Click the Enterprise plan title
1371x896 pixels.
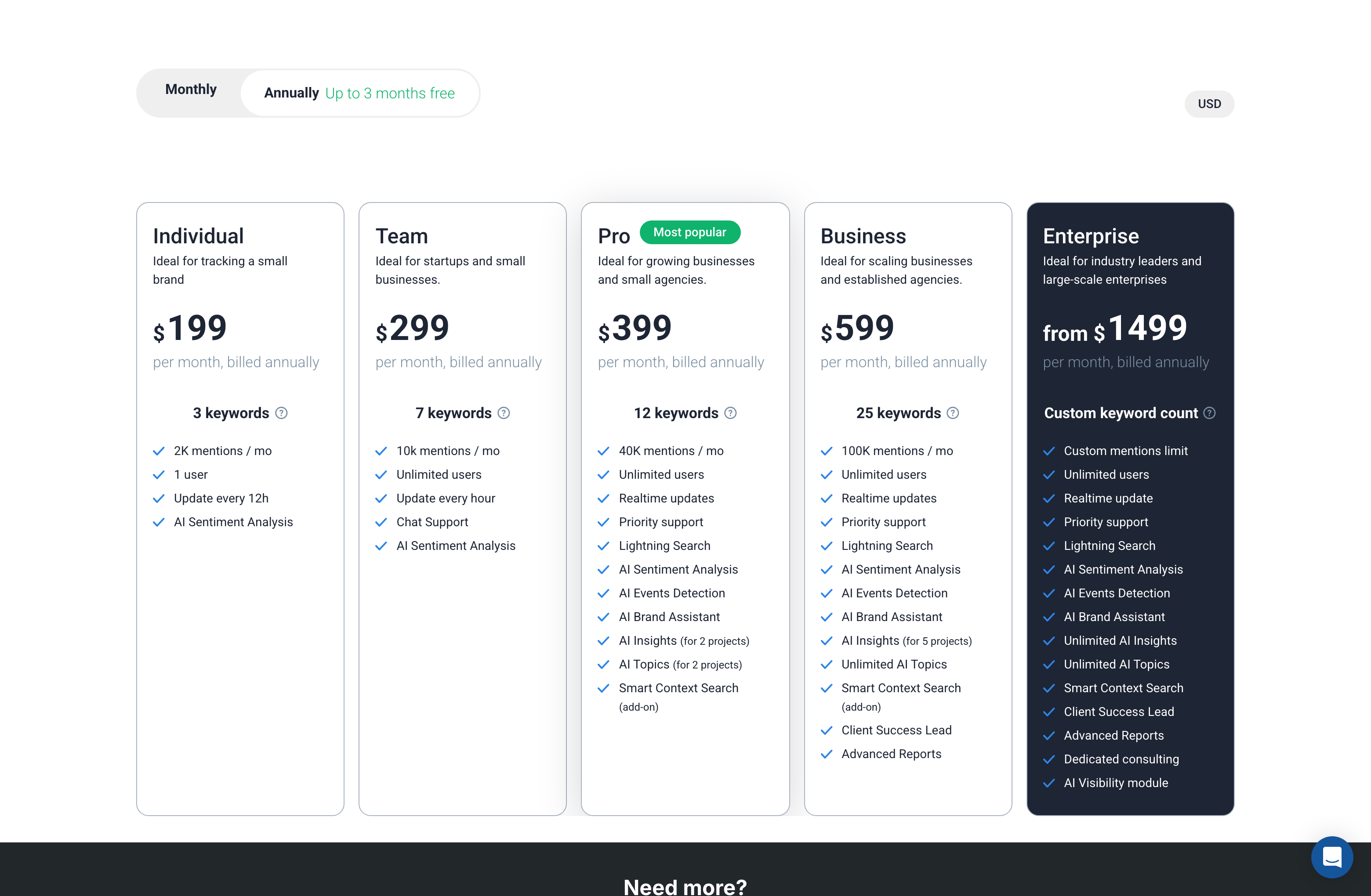(x=1091, y=236)
